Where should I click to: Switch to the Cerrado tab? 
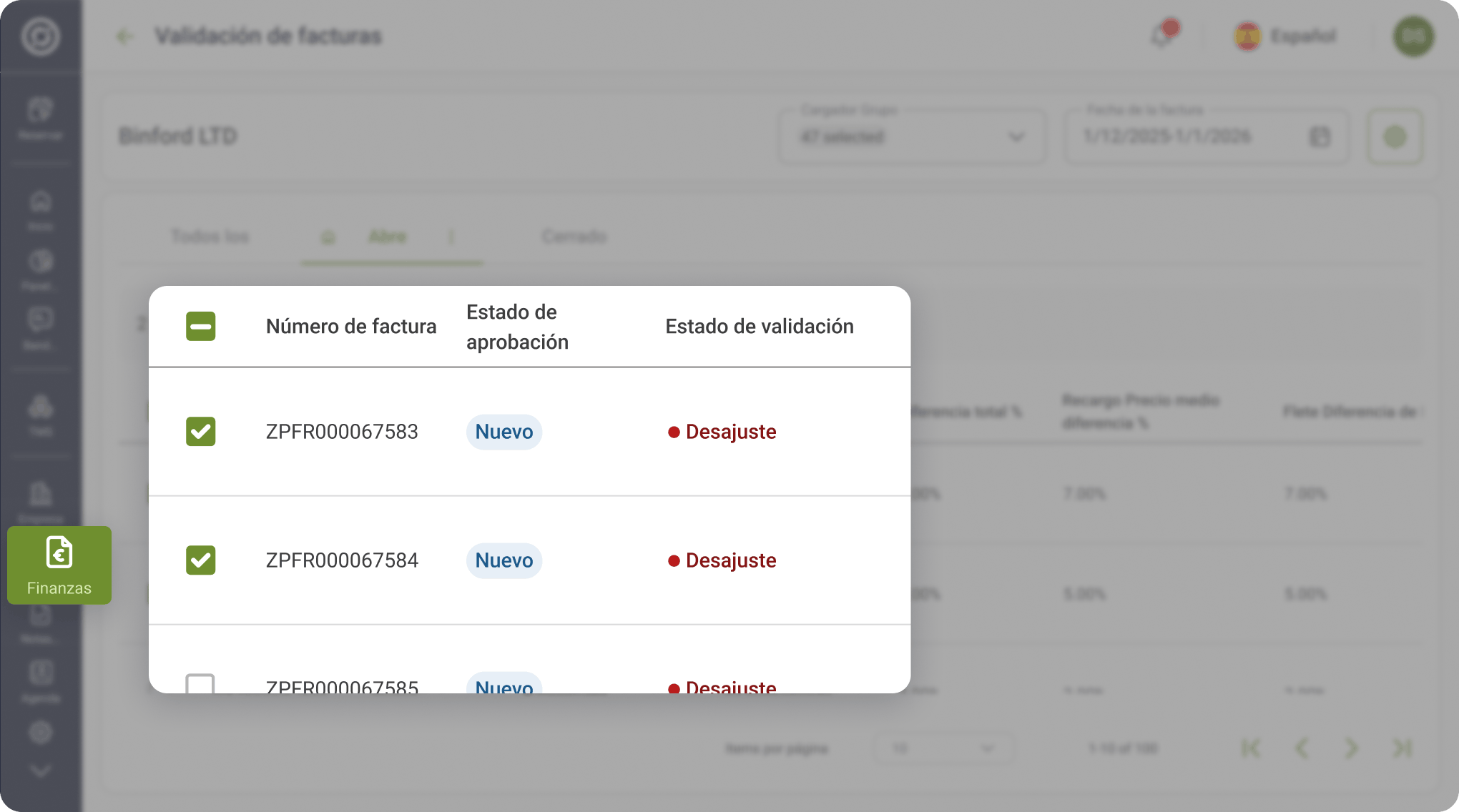pyautogui.click(x=574, y=237)
